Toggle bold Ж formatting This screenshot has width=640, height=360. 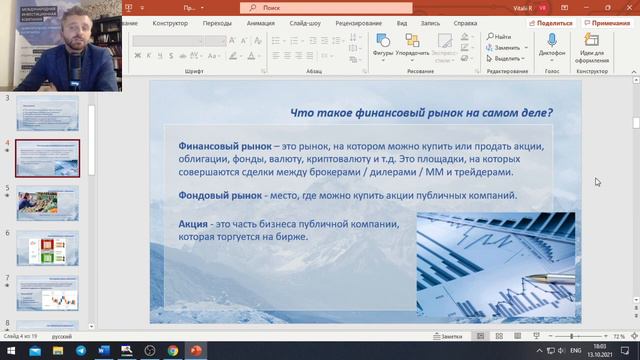point(138,56)
